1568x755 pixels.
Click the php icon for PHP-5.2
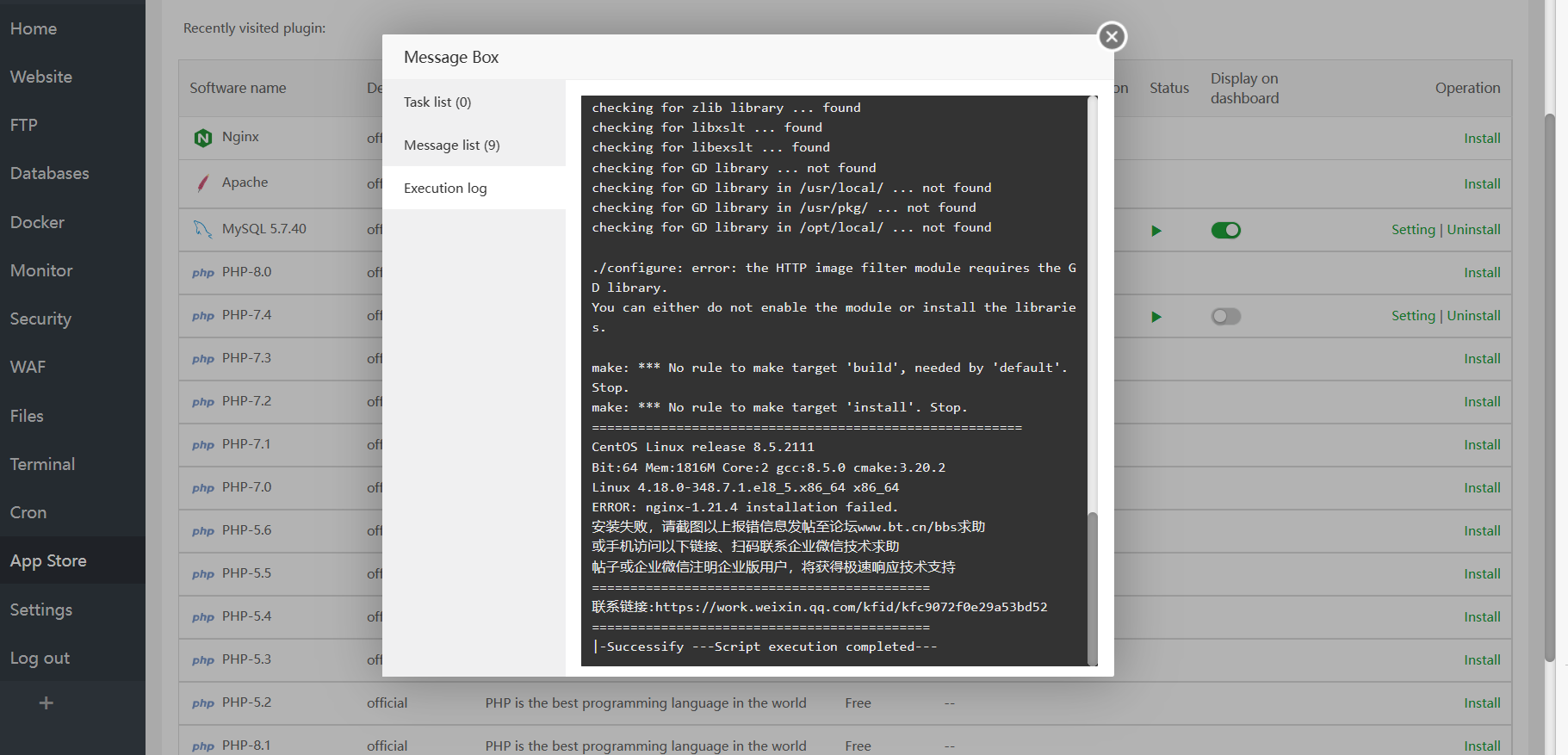pyautogui.click(x=203, y=703)
